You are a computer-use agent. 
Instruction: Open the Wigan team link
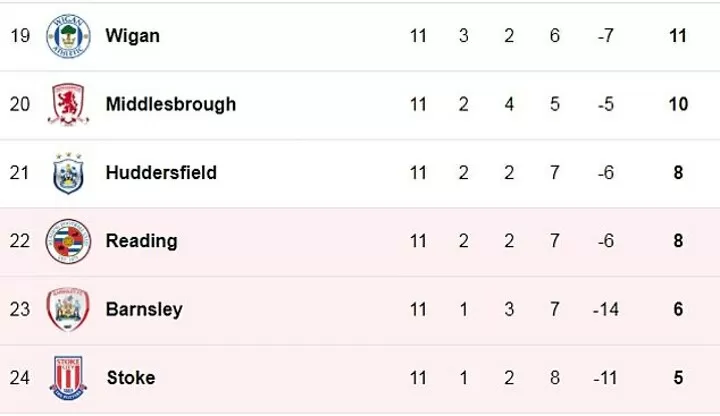coord(133,36)
